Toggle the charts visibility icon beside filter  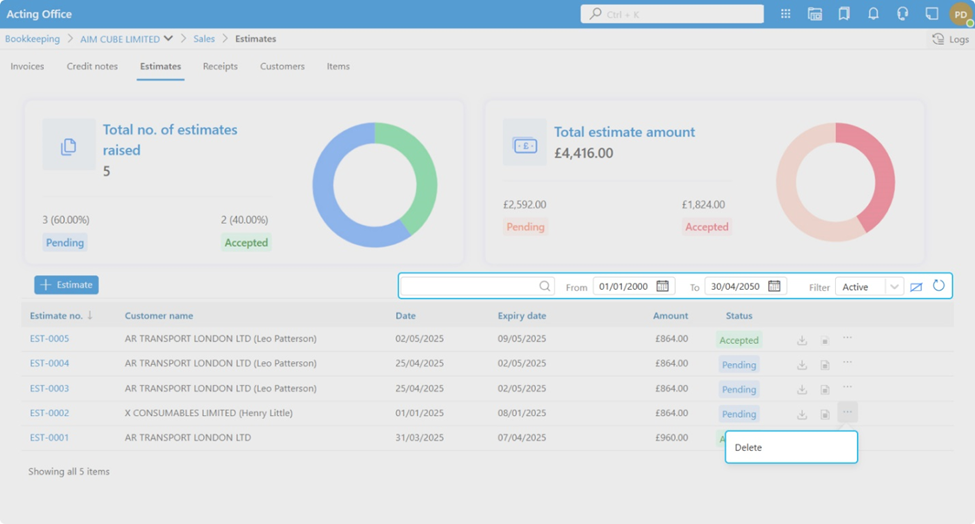[916, 287]
